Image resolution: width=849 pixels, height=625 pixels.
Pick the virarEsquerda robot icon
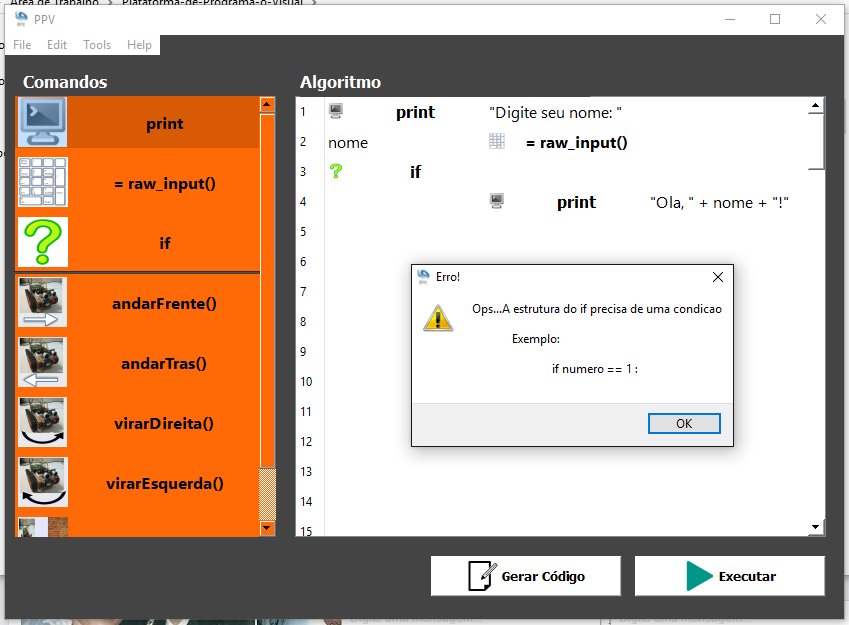(42, 482)
